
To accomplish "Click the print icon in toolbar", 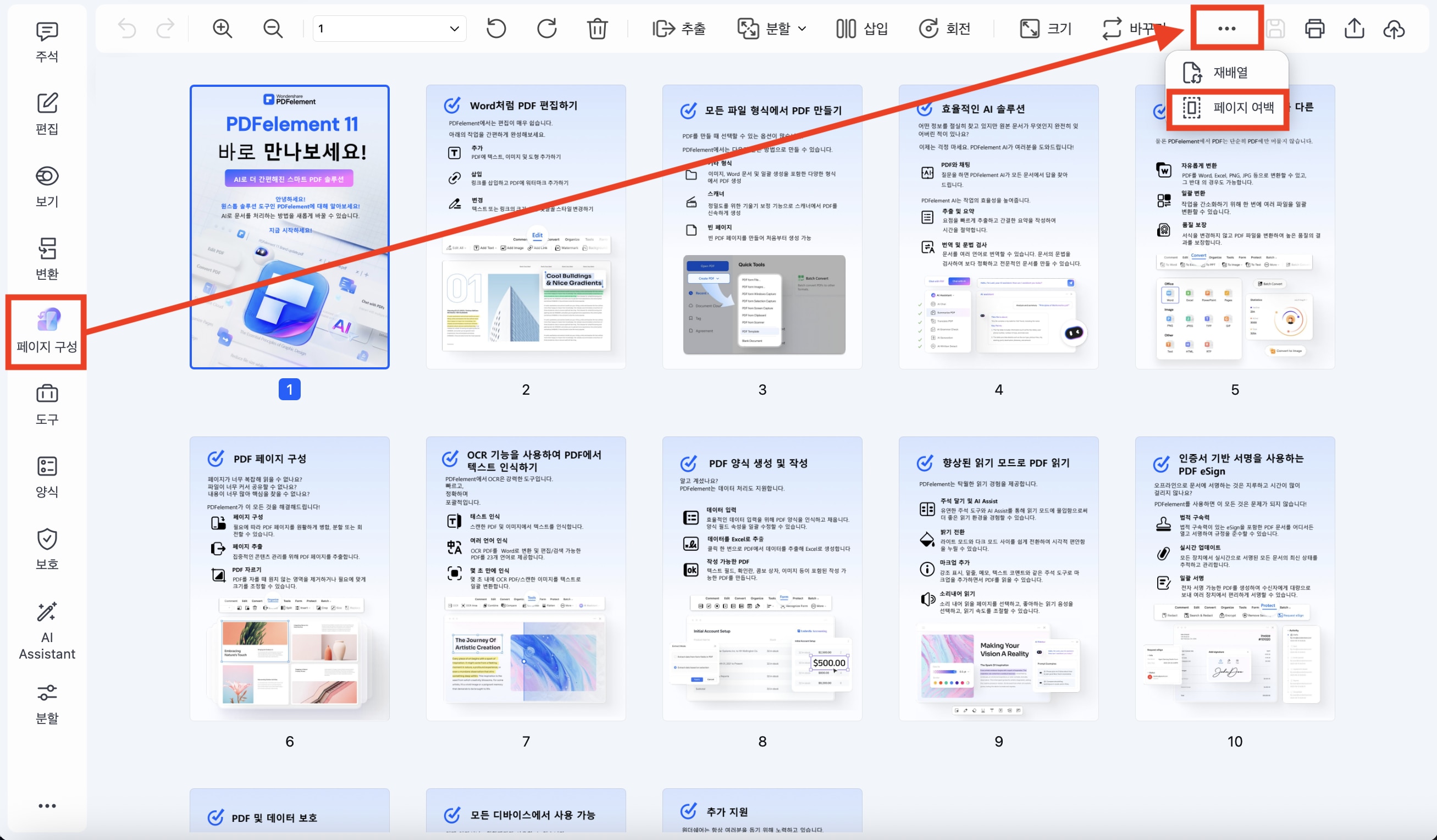I will pyautogui.click(x=1314, y=28).
